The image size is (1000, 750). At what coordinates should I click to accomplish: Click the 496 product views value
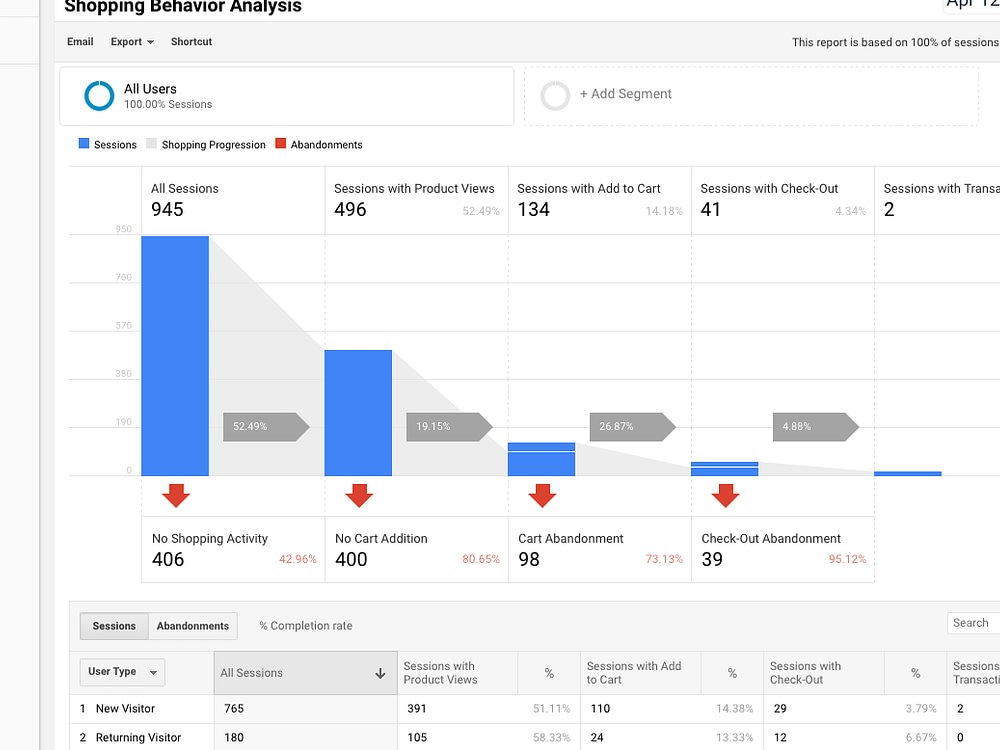tap(350, 209)
